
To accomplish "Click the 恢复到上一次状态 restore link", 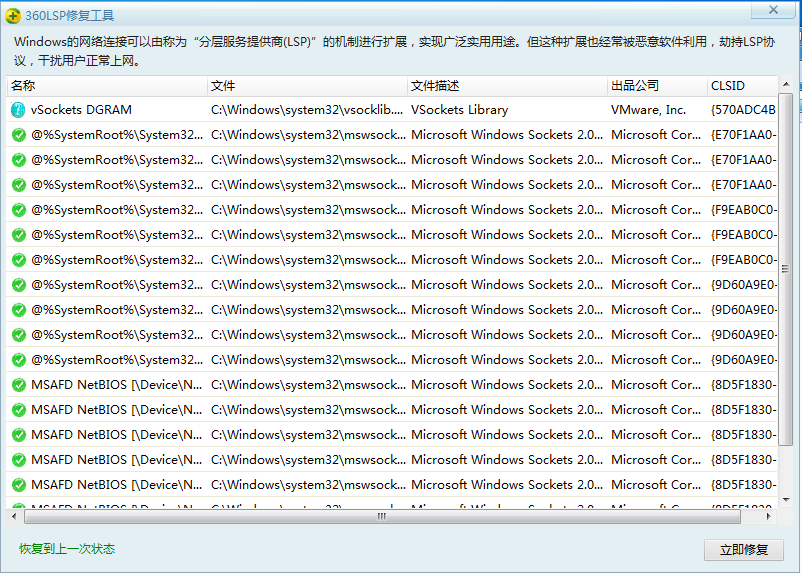I will pos(67,549).
